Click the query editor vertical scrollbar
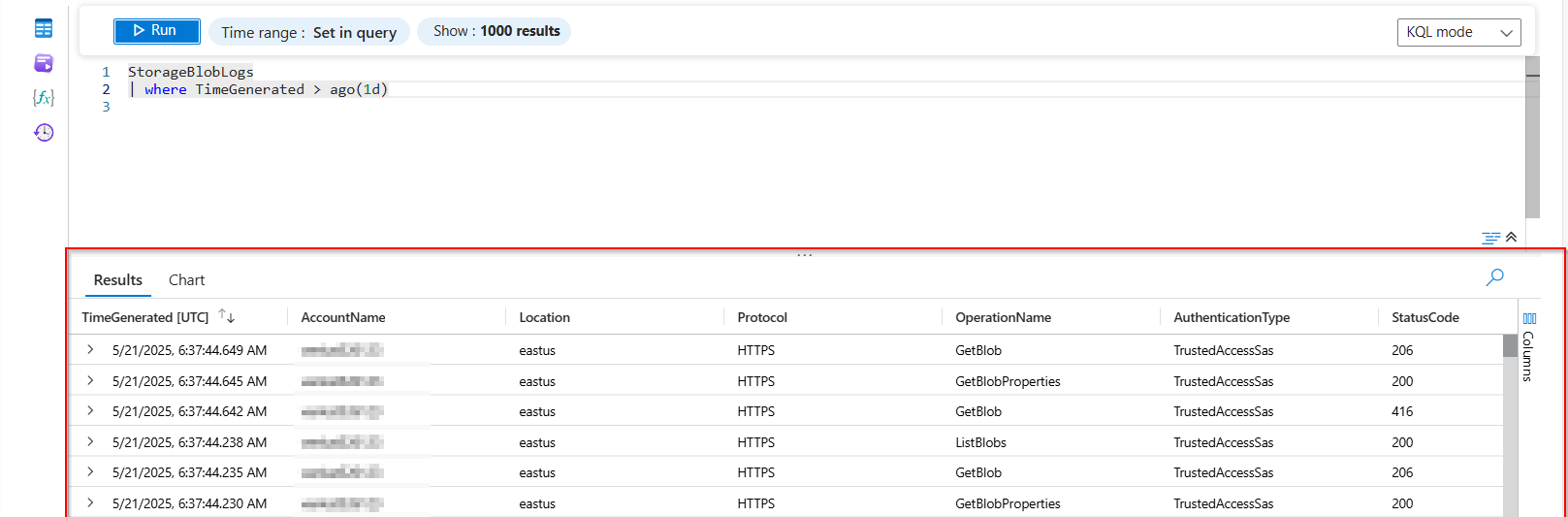 click(x=1532, y=137)
